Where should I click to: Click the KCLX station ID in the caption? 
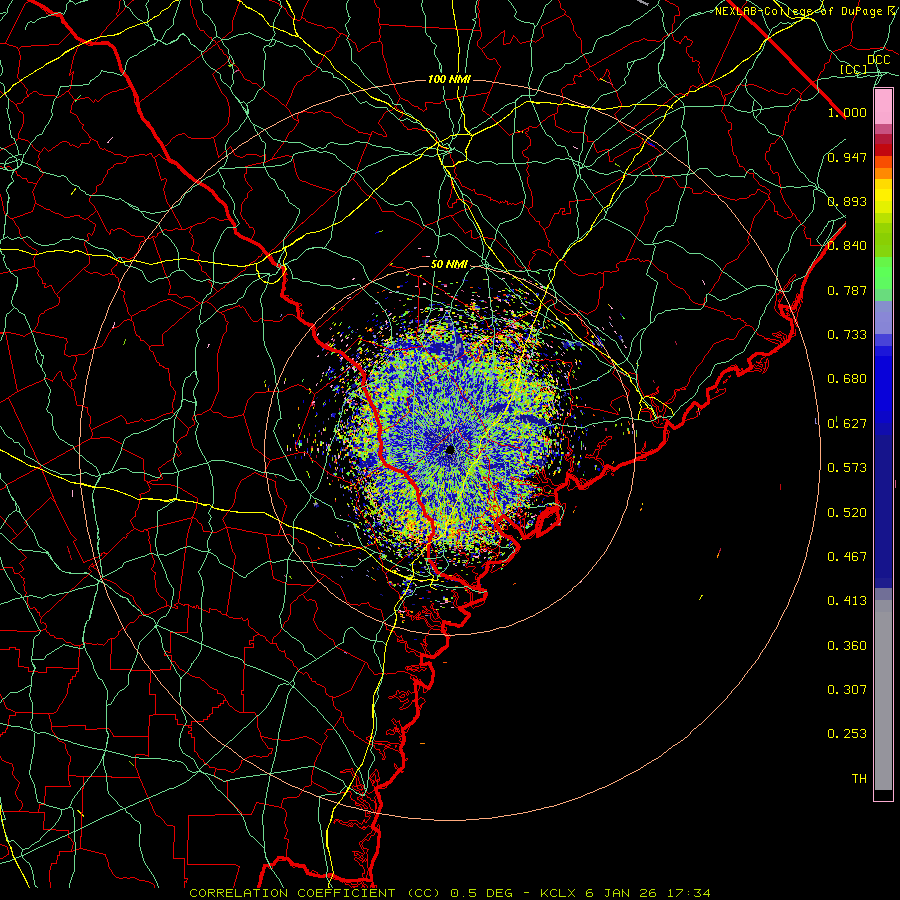557,893
